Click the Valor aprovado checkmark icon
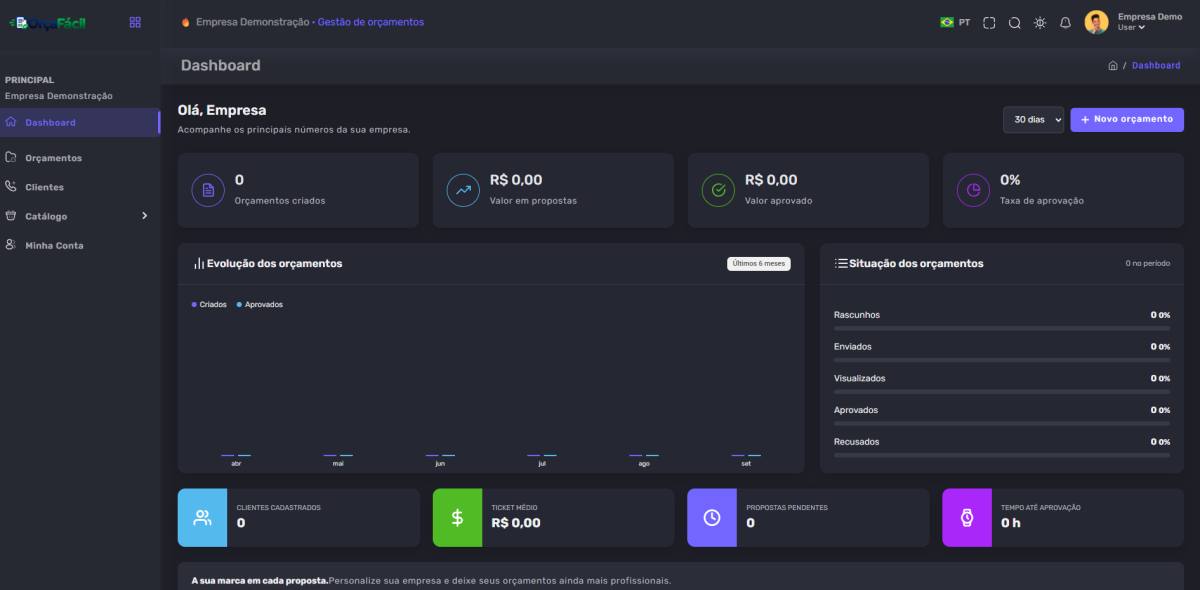 tap(718, 190)
